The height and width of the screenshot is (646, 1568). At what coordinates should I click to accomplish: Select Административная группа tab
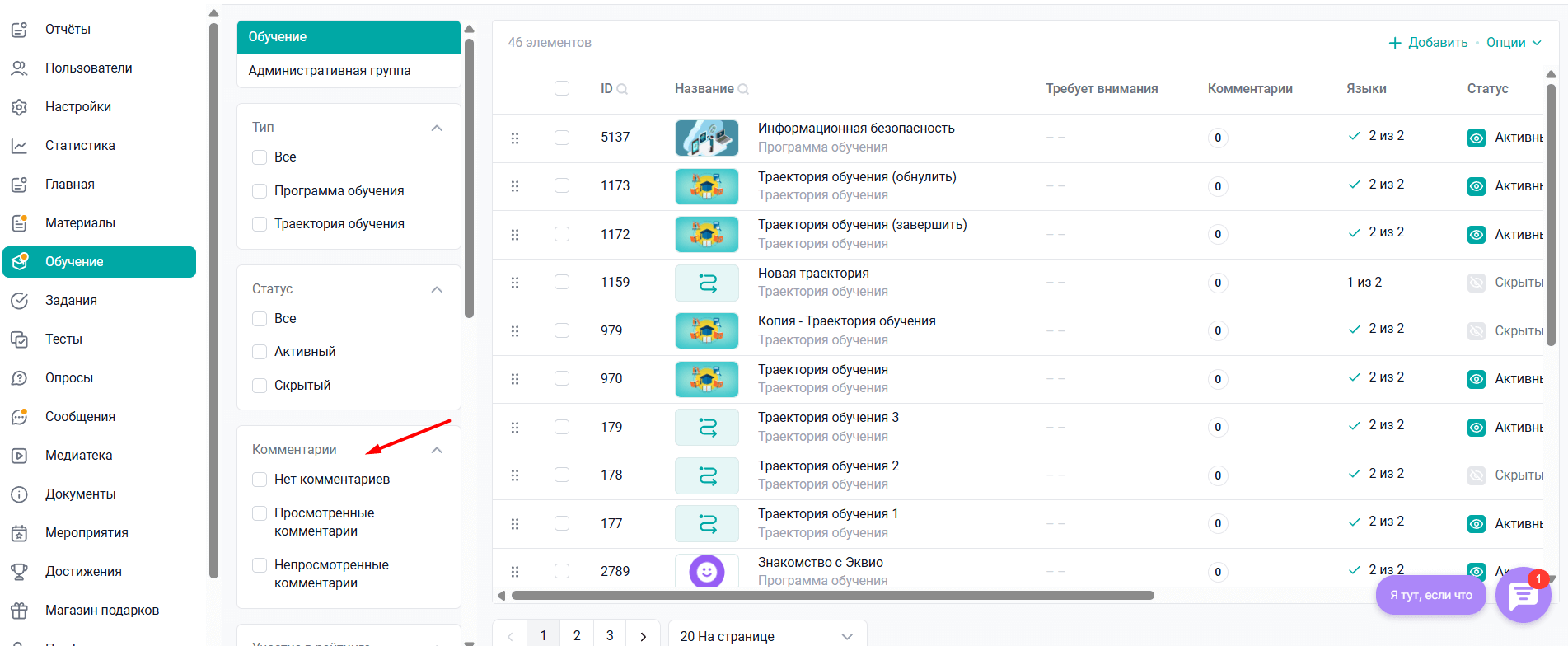point(349,71)
